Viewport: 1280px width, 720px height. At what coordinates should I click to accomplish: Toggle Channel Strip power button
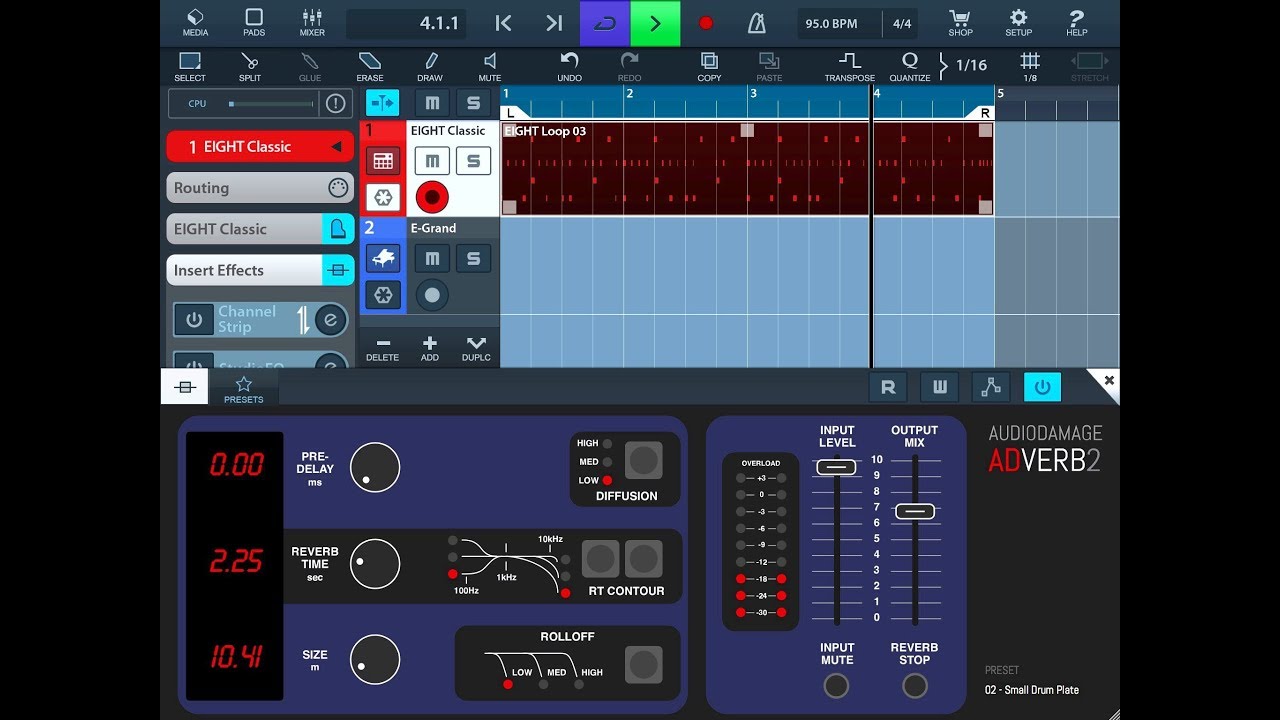194,320
